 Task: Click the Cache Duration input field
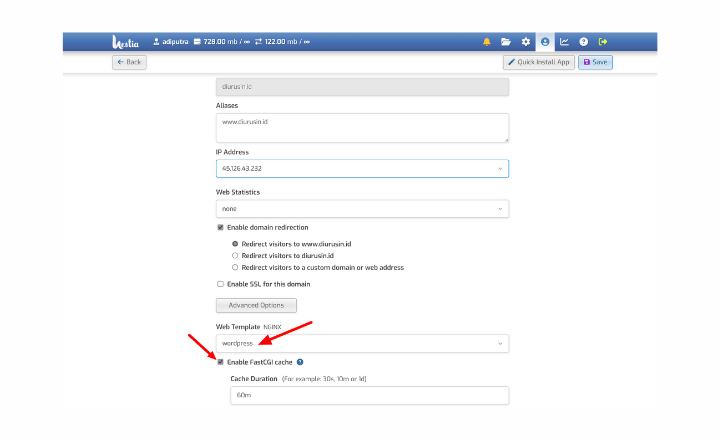[370, 395]
